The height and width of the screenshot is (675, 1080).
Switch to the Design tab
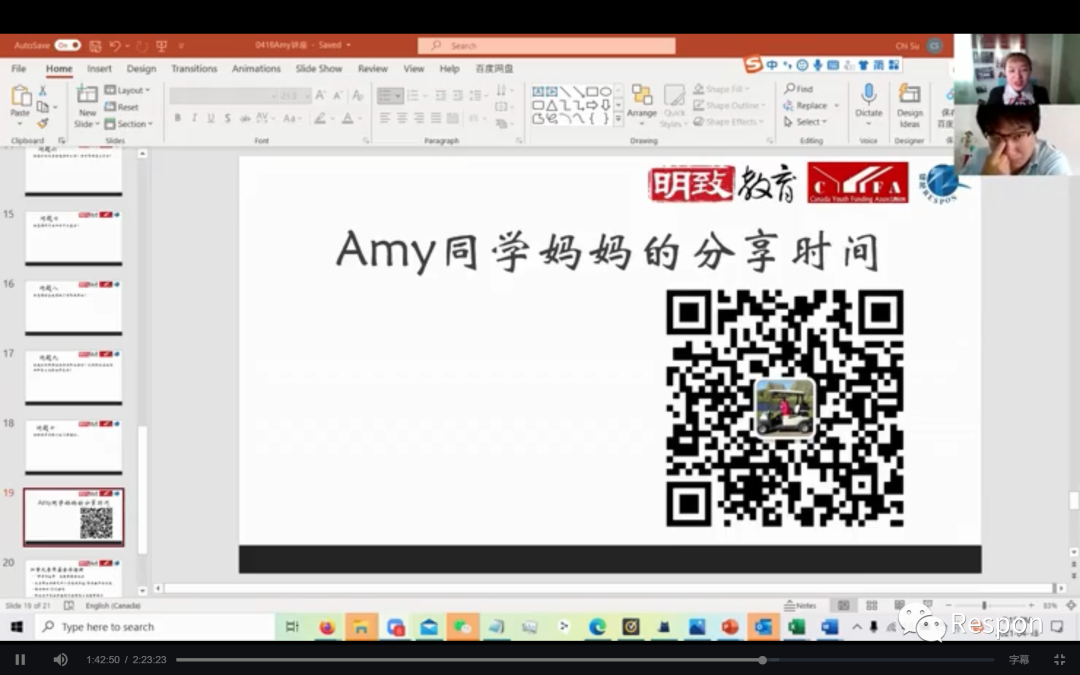(x=141, y=68)
